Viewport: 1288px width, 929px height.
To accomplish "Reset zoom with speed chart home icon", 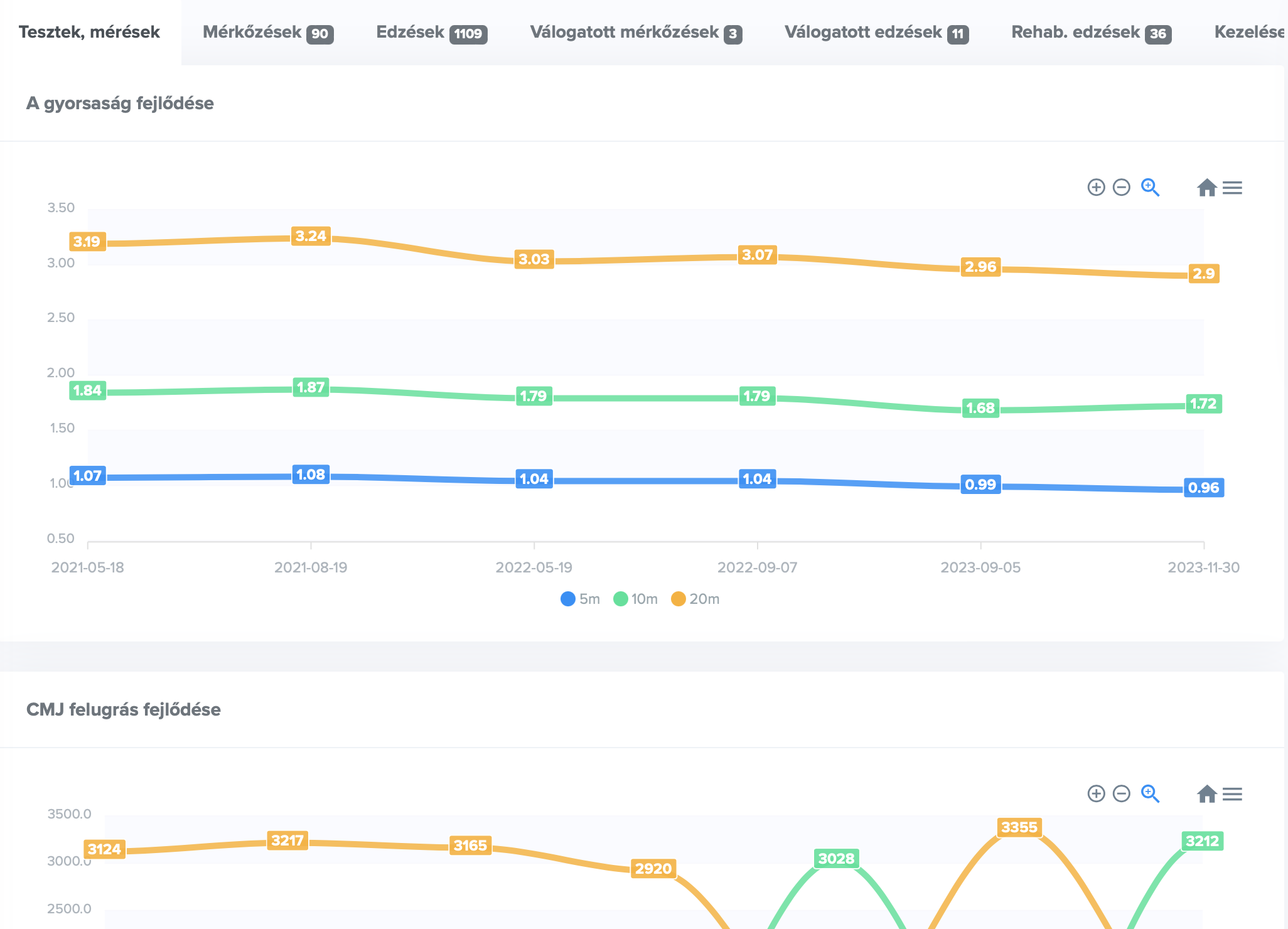I will 1206,188.
